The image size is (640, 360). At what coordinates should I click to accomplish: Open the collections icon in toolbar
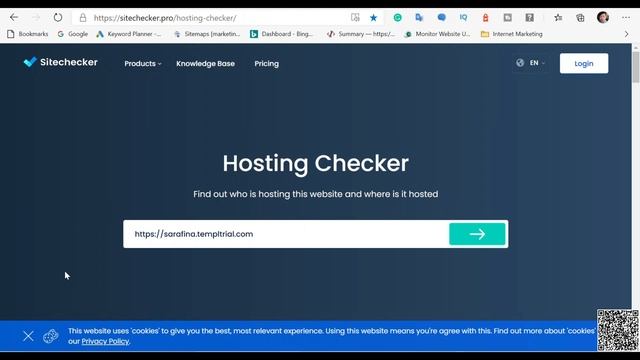point(580,18)
